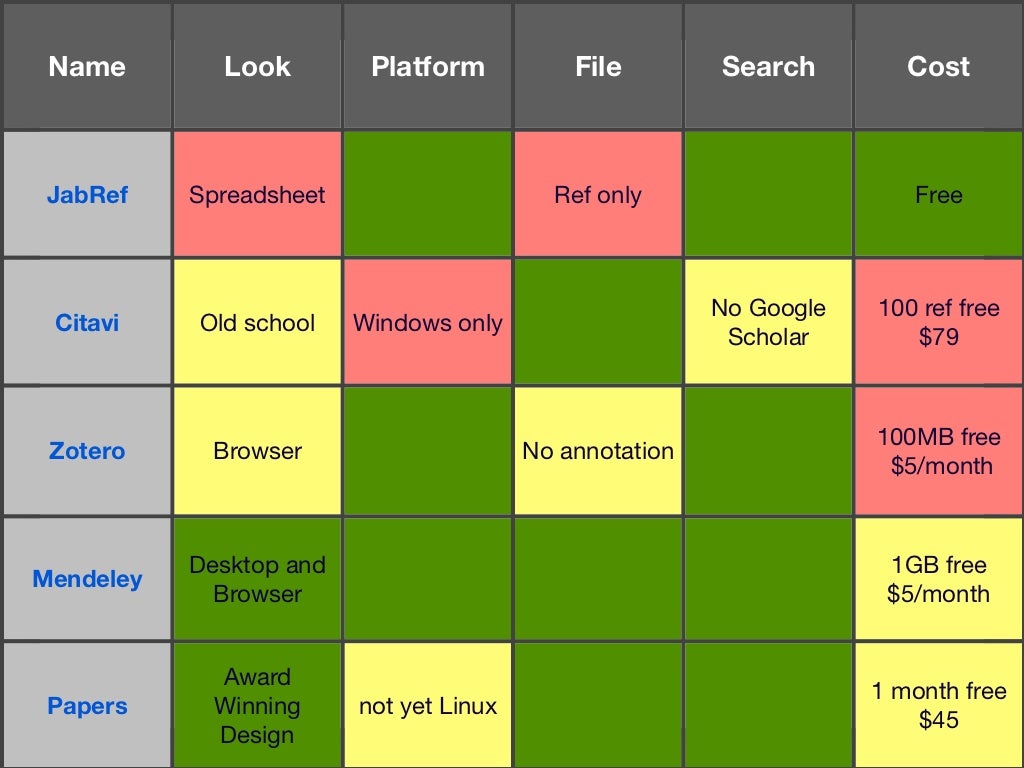Select the Look column header
Image resolution: width=1024 pixels, height=768 pixels.
click(257, 66)
